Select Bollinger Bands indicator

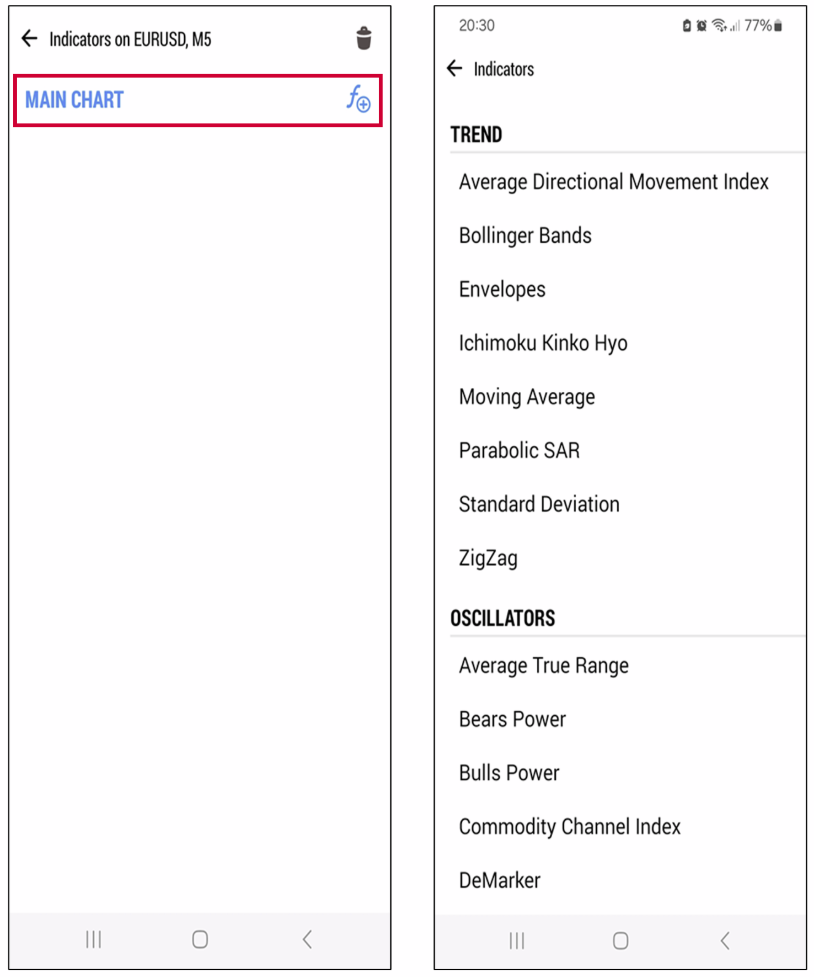(x=525, y=236)
